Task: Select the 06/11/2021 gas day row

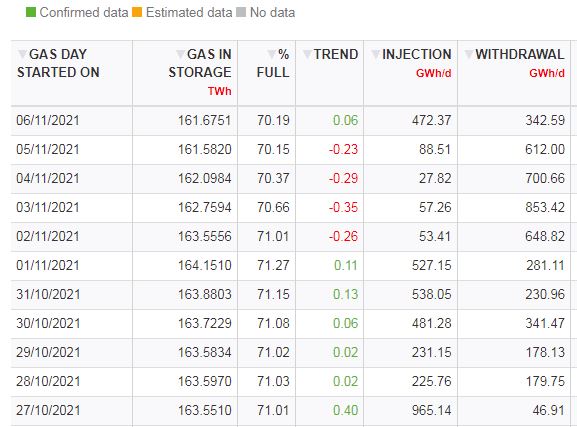Action: tap(291, 120)
